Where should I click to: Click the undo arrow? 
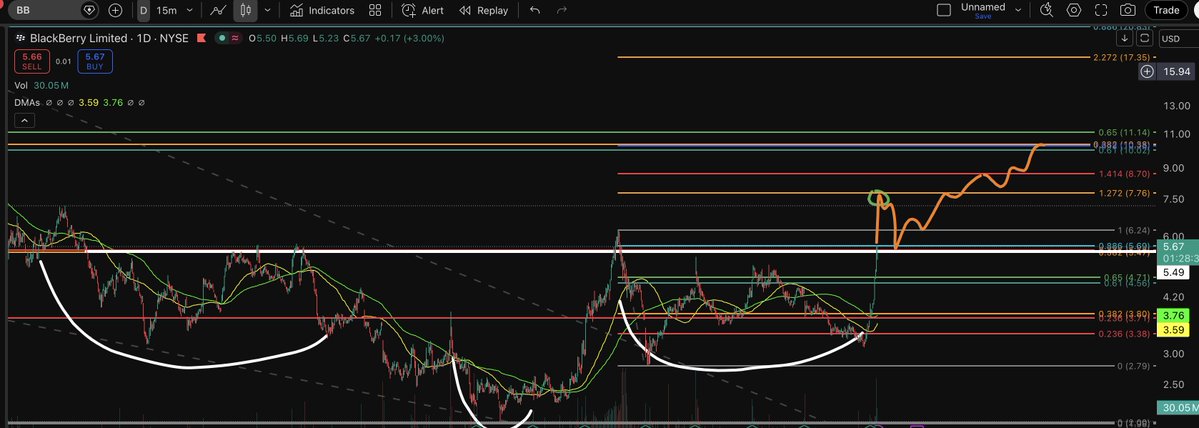535,10
